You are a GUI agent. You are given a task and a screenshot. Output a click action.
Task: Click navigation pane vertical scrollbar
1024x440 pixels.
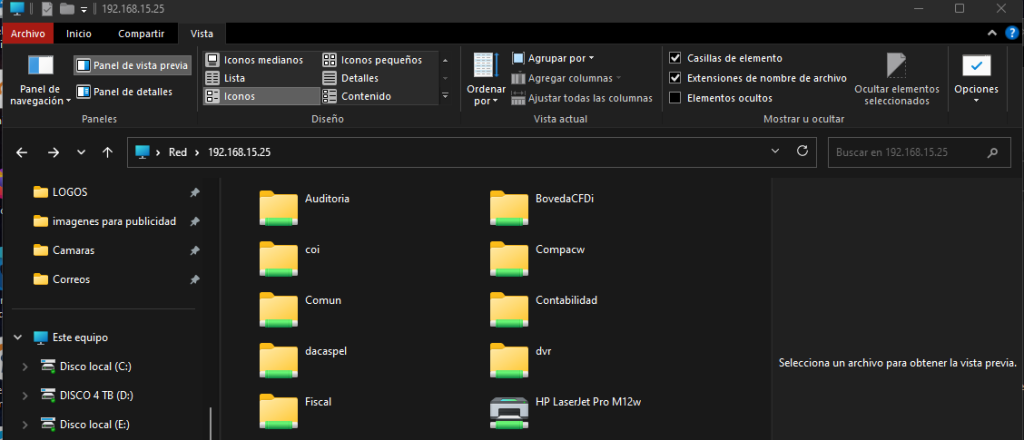(x=211, y=423)
